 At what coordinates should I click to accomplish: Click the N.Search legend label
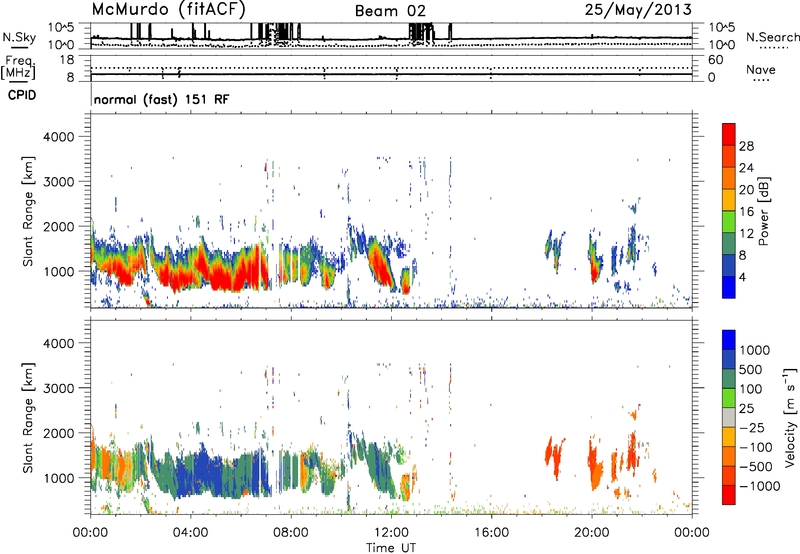[x=772, y=37]
